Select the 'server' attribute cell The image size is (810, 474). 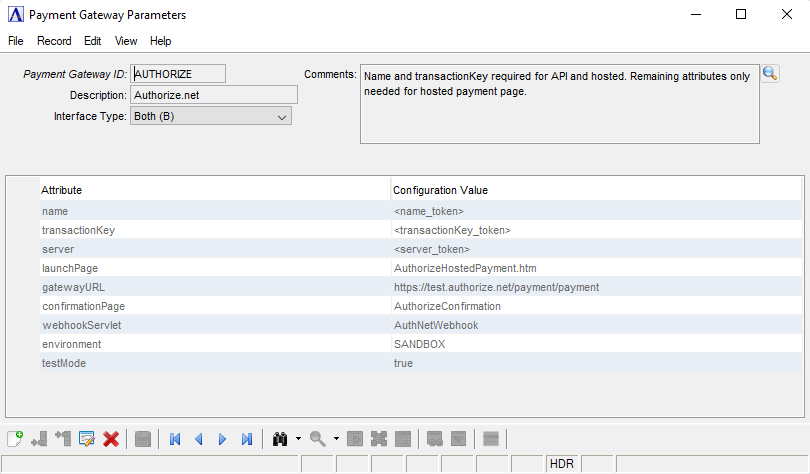(x=215, y=249)
